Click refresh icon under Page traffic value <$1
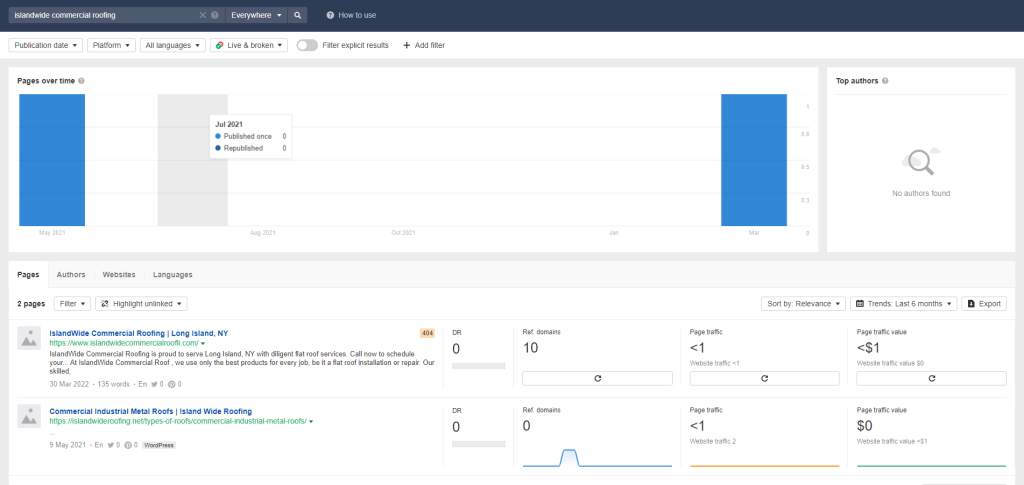1024x485 pixels. (x=932, y=379)
